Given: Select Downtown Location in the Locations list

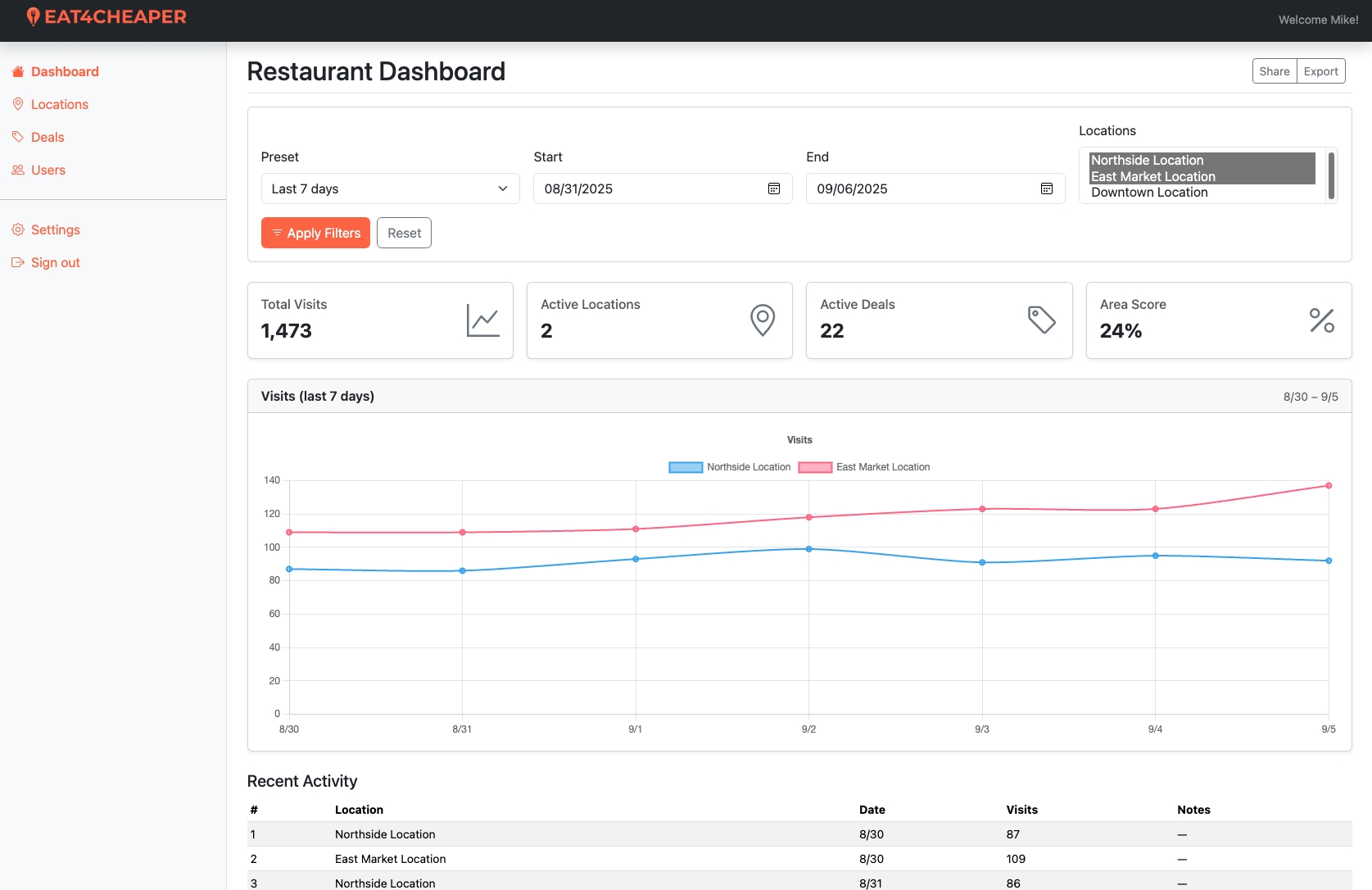Looking at the screenshot, I should 1148,193.
